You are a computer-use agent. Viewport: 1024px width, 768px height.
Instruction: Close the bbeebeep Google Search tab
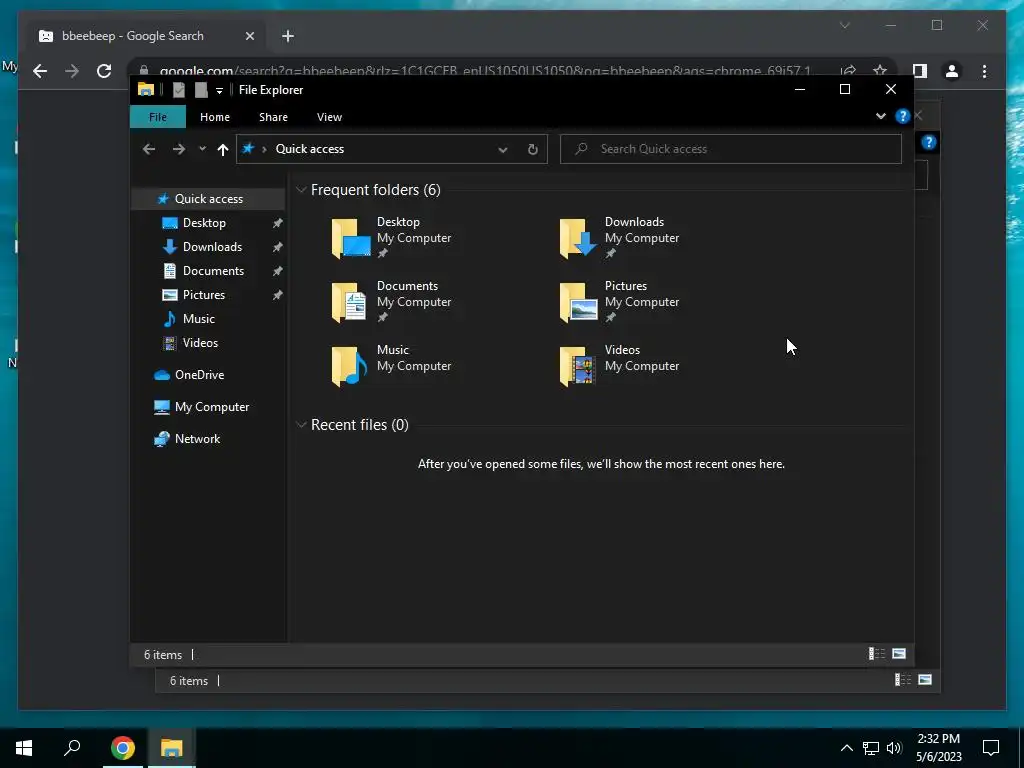tap(249, 37)
